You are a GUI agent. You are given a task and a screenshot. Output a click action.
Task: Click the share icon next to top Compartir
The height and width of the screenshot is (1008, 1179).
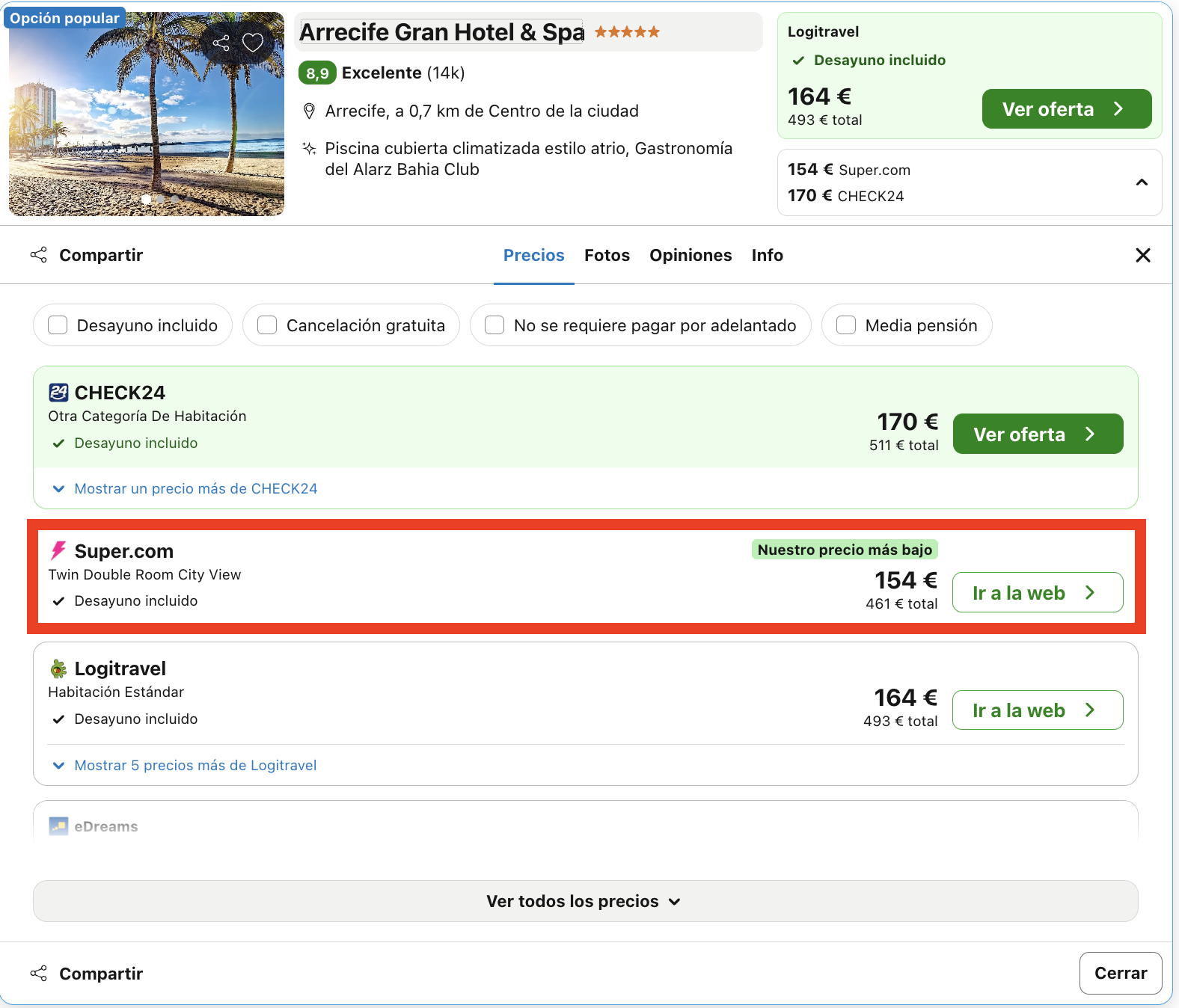[39, 255]
